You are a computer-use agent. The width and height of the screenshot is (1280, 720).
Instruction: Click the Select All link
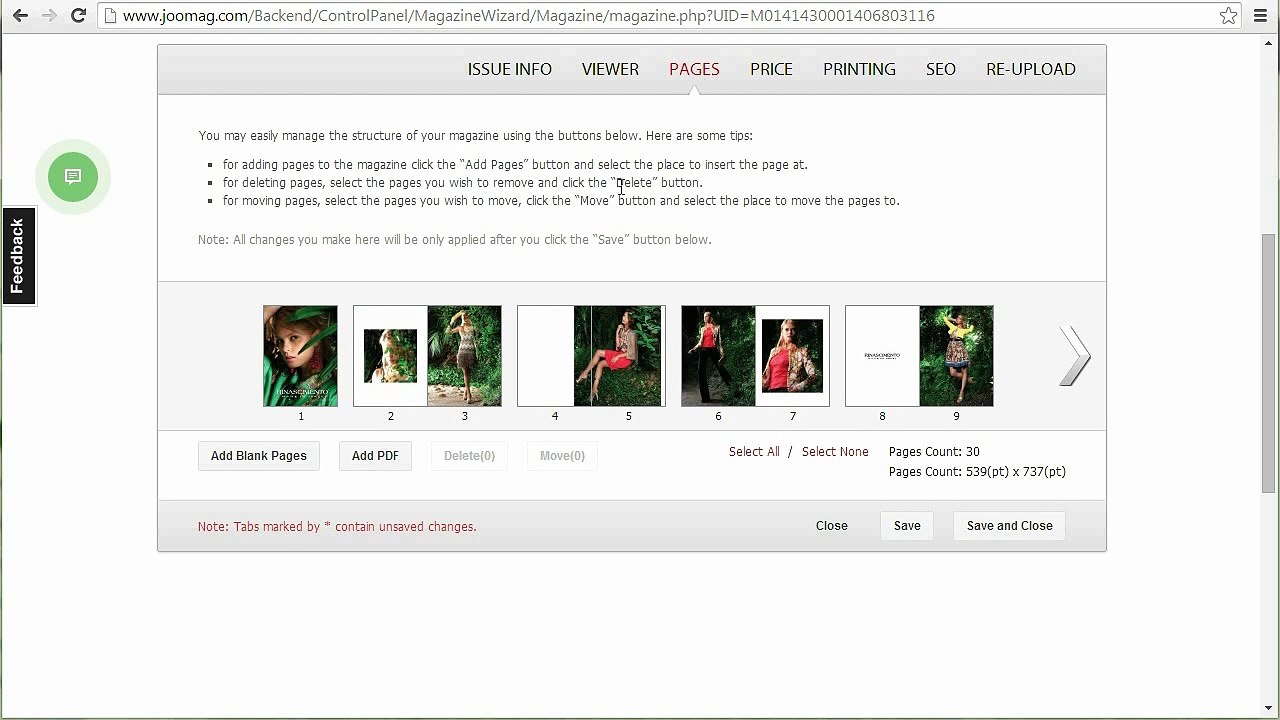[754, 452]
